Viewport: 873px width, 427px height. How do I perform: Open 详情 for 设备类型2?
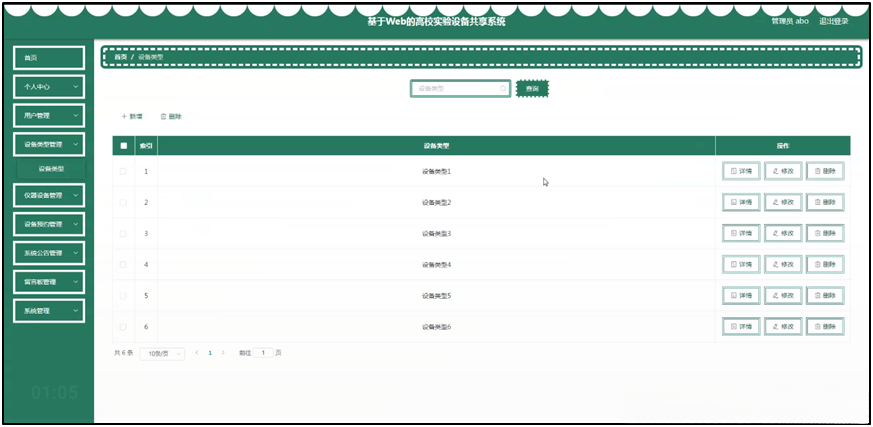coord(741,202)
